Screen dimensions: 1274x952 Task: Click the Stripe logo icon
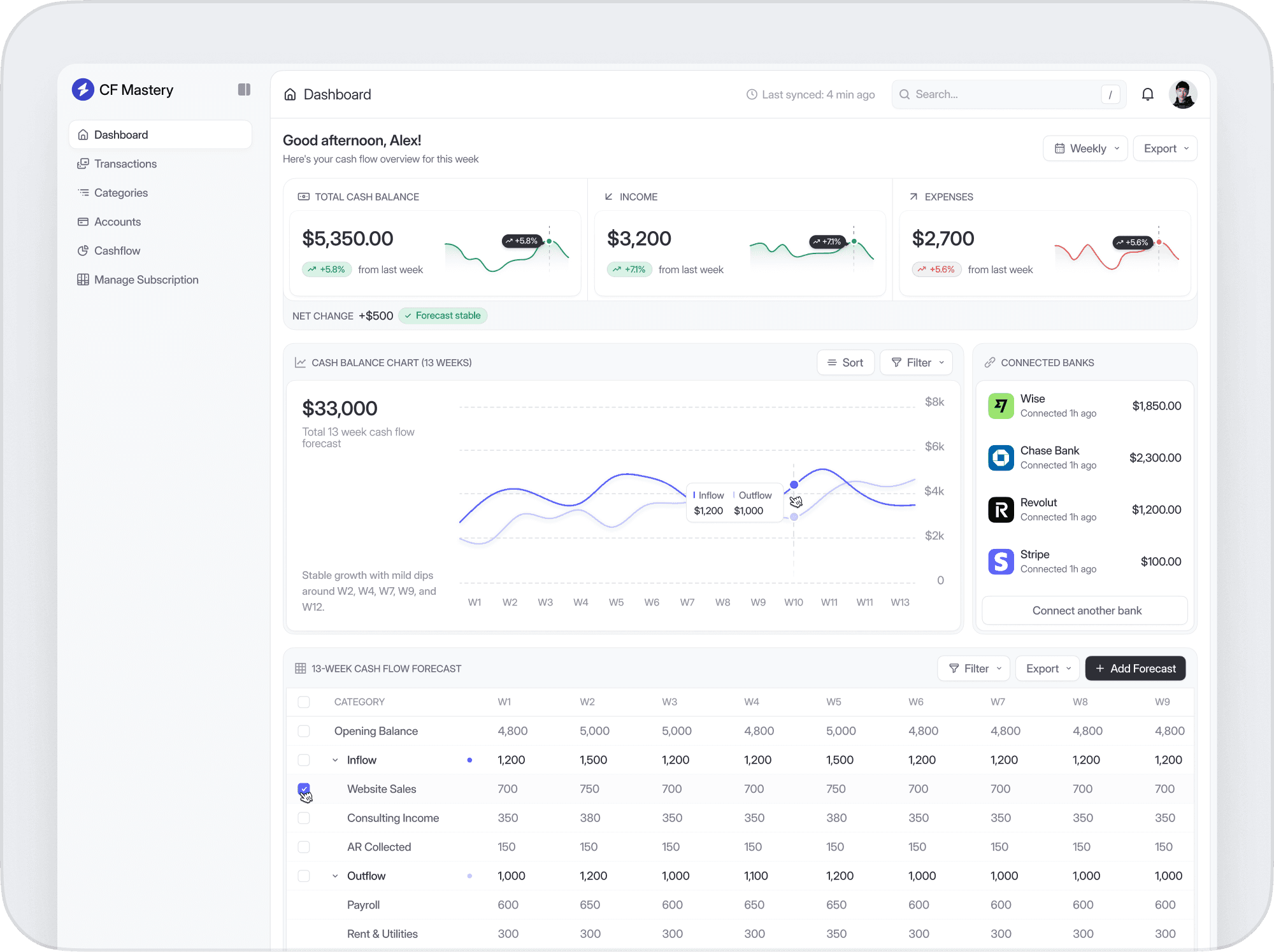tap(1001, 562)
